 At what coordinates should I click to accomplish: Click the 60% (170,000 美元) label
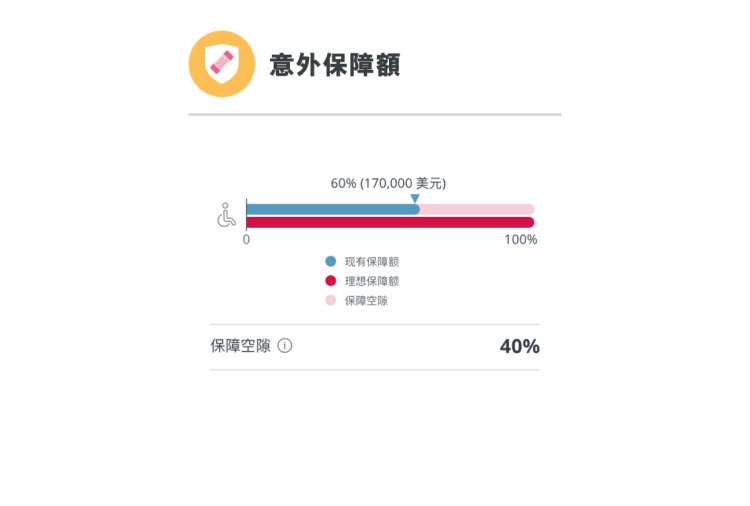[388, 183]
